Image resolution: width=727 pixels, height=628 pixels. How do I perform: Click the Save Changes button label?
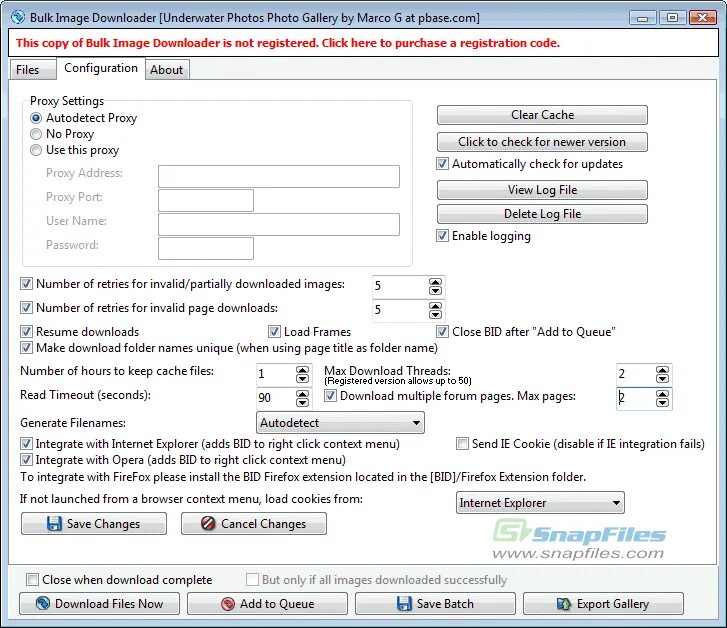pyautogui.click(x=103, y=524)
